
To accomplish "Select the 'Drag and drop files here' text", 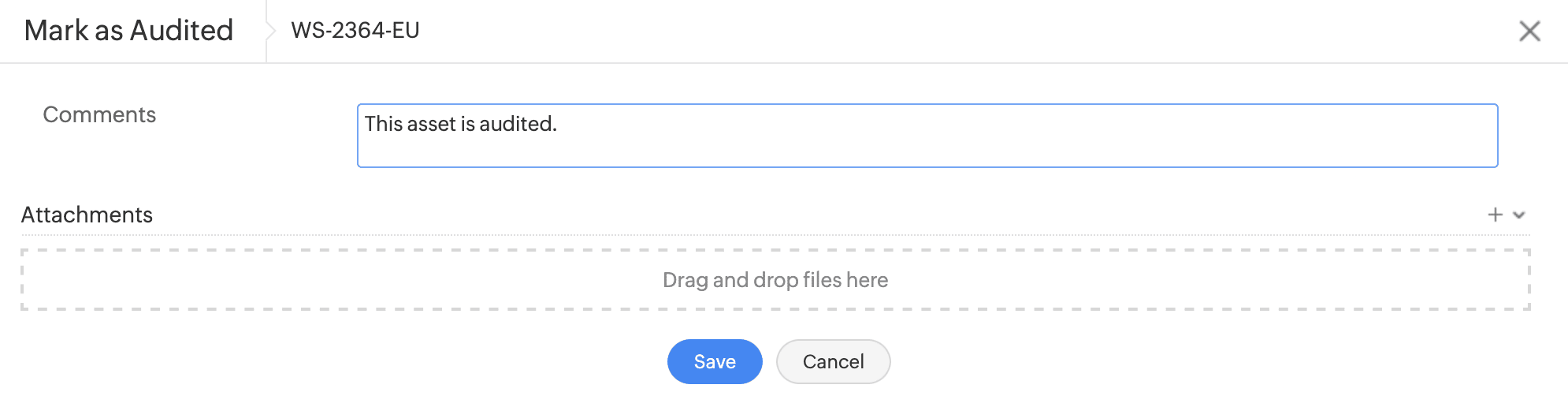I will tap(775, 280).
